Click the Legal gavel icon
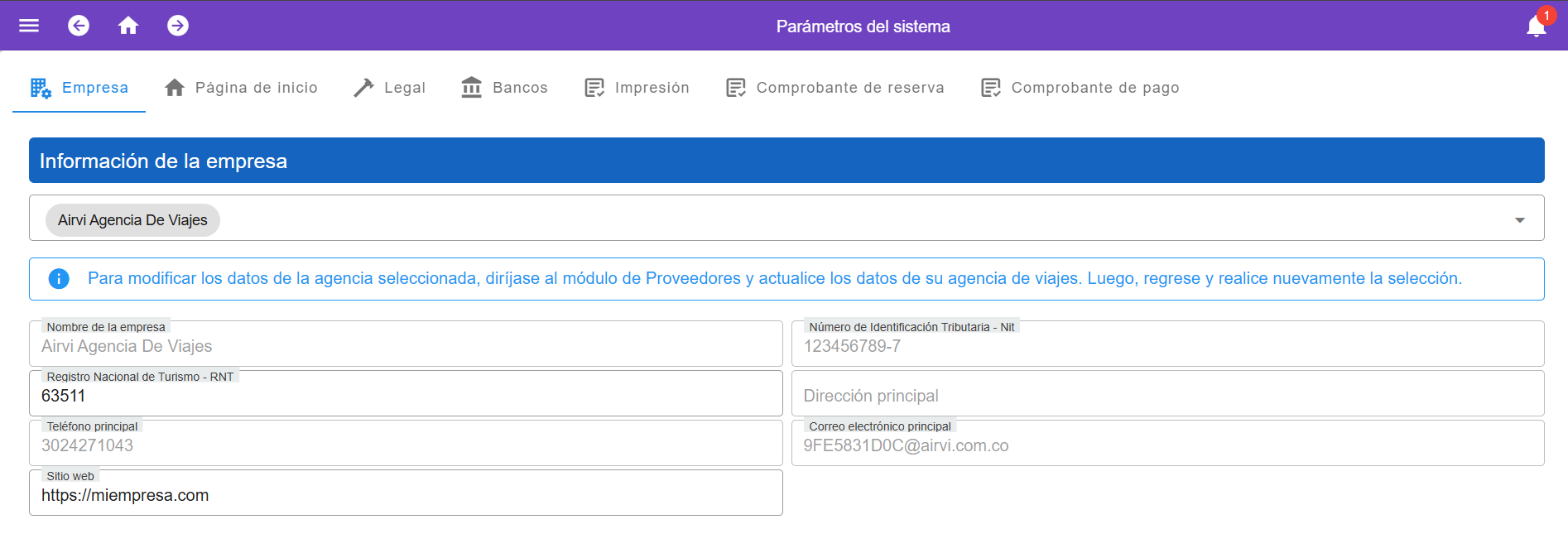This screenshot has width=1568, height=534. 363,88
